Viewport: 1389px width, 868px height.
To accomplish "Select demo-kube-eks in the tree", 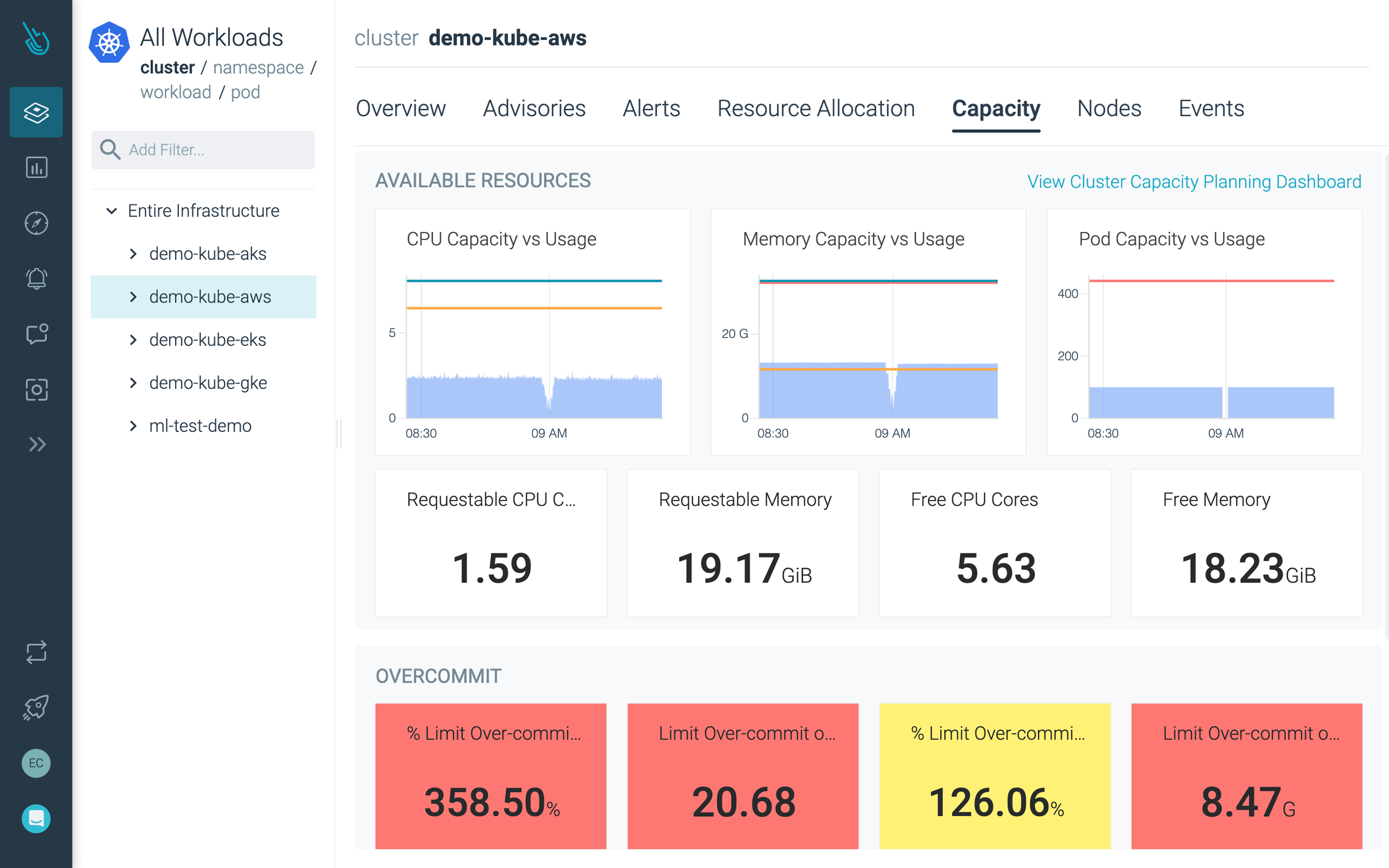I will pos(208,340).
